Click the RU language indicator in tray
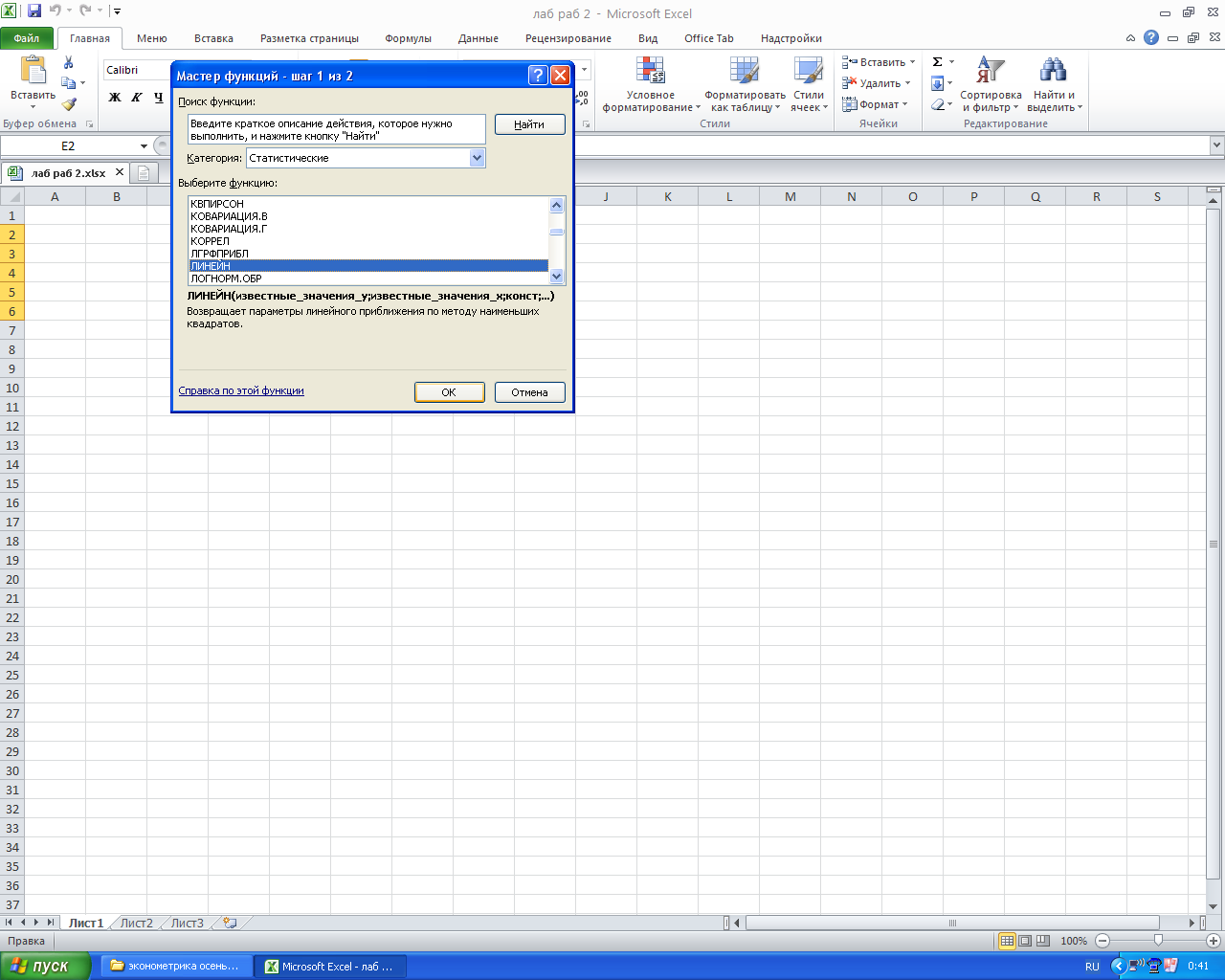Image resolution: width=1225 pixels, height=980 pixels. point(1092,967)
